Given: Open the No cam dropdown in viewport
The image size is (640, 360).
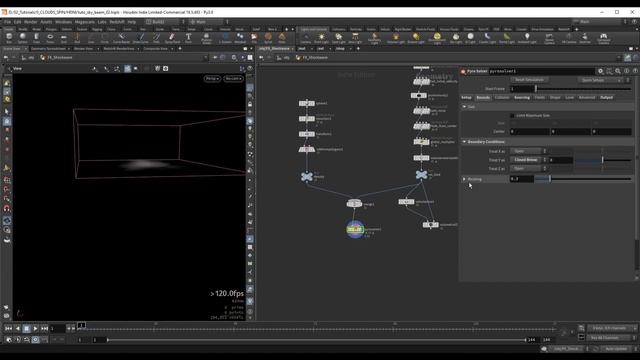Looking at the screenshot, I should click(233, 78).
